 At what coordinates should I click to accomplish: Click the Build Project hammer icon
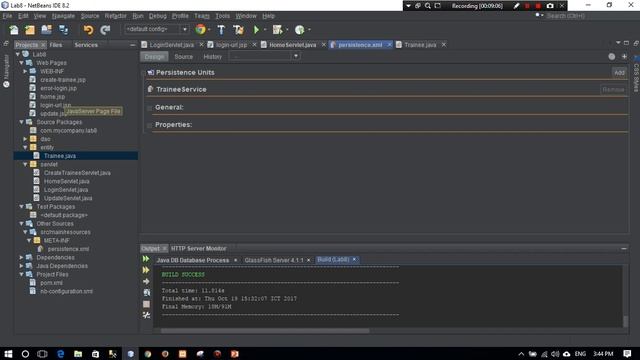(221, 29)
